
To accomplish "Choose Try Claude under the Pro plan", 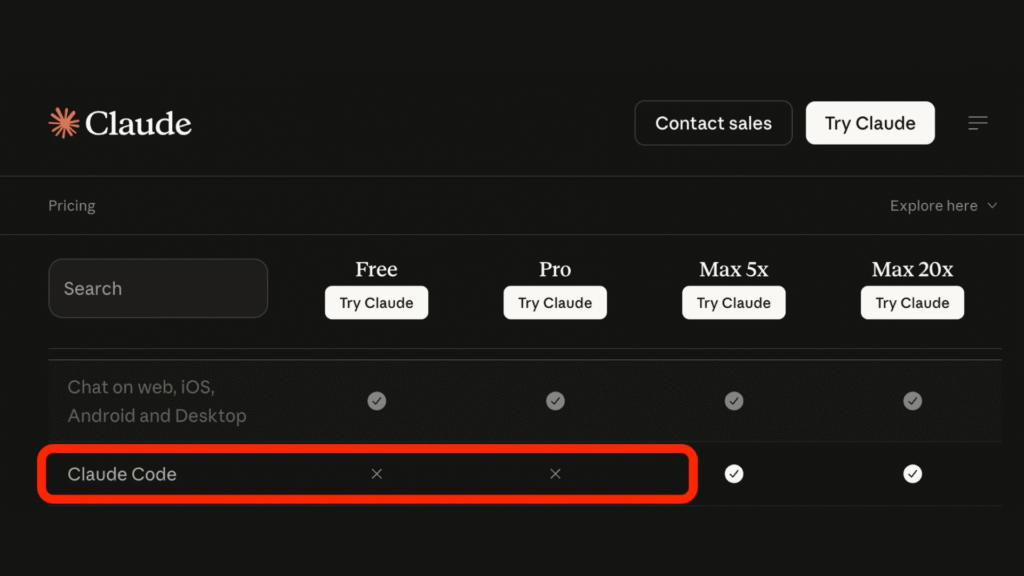I will pyautogui.click(x=555, y=303).
